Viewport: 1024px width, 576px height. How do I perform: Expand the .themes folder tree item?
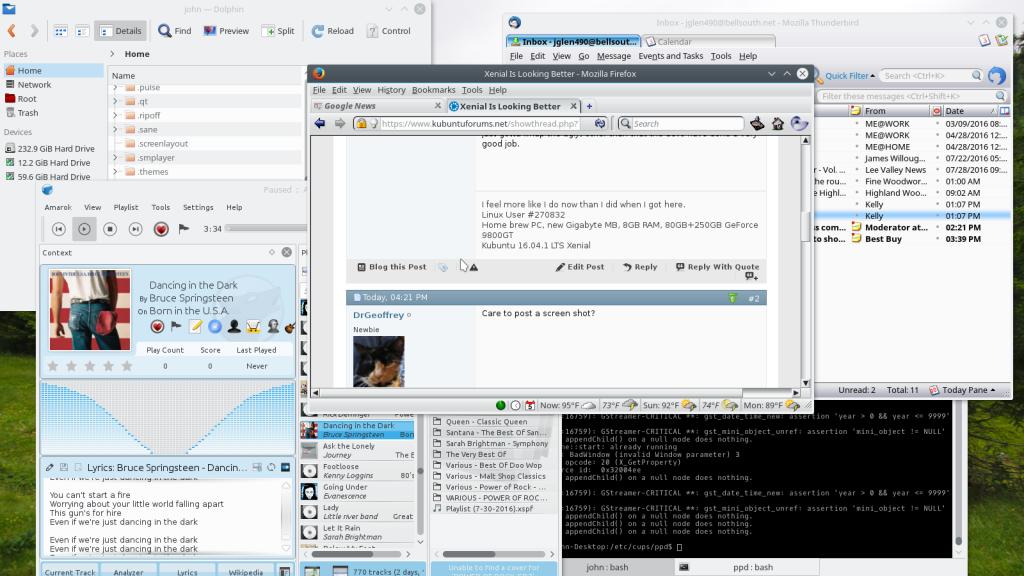tap(115, 171)
